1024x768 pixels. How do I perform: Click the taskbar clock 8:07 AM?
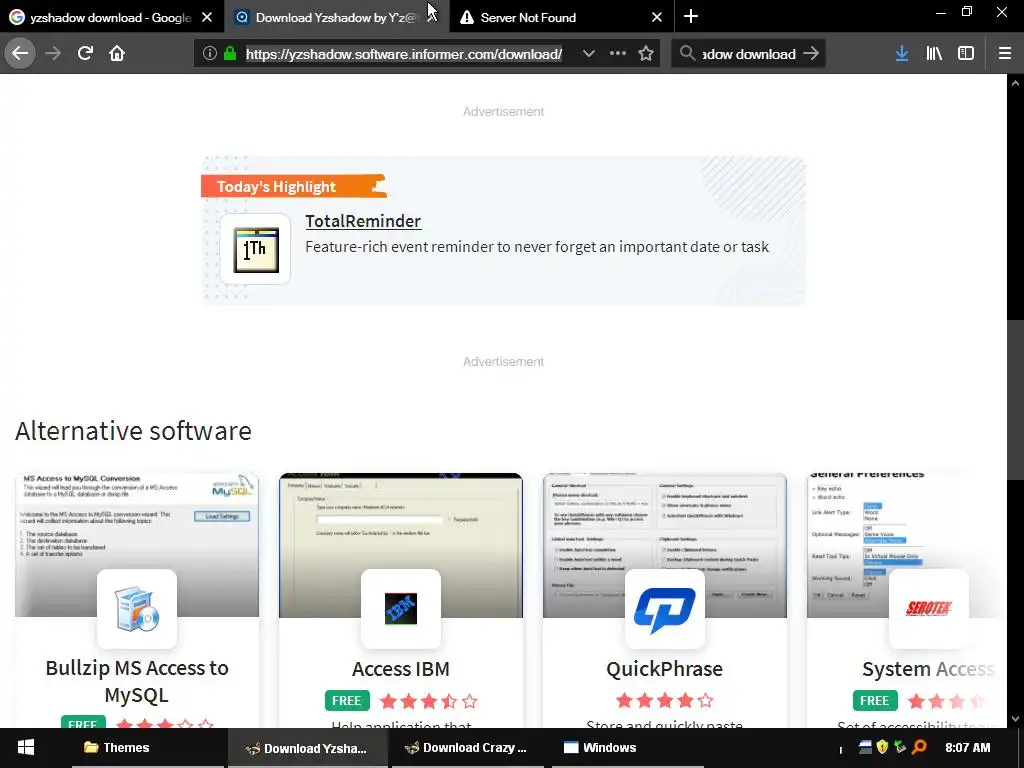pyautogui.click(x=967, y=747)
